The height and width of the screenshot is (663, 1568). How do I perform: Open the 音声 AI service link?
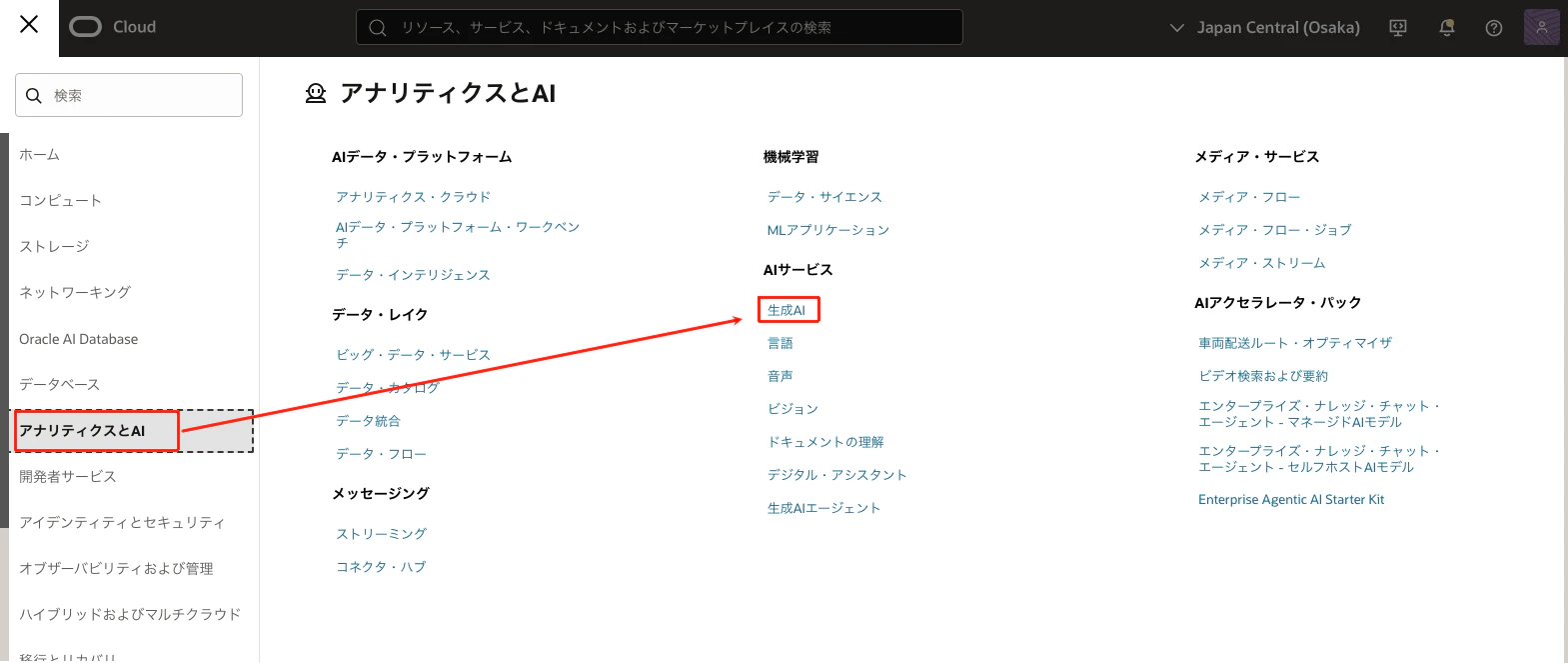tap(781, 376)
